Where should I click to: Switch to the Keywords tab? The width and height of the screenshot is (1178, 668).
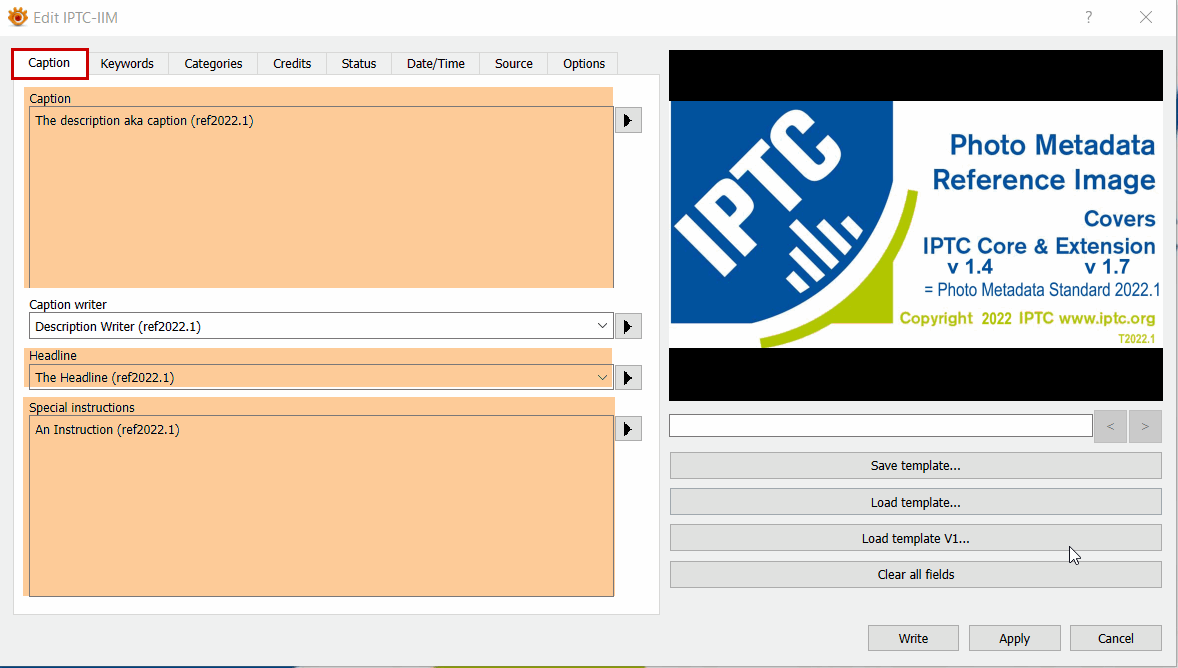(x=127, y=64)
